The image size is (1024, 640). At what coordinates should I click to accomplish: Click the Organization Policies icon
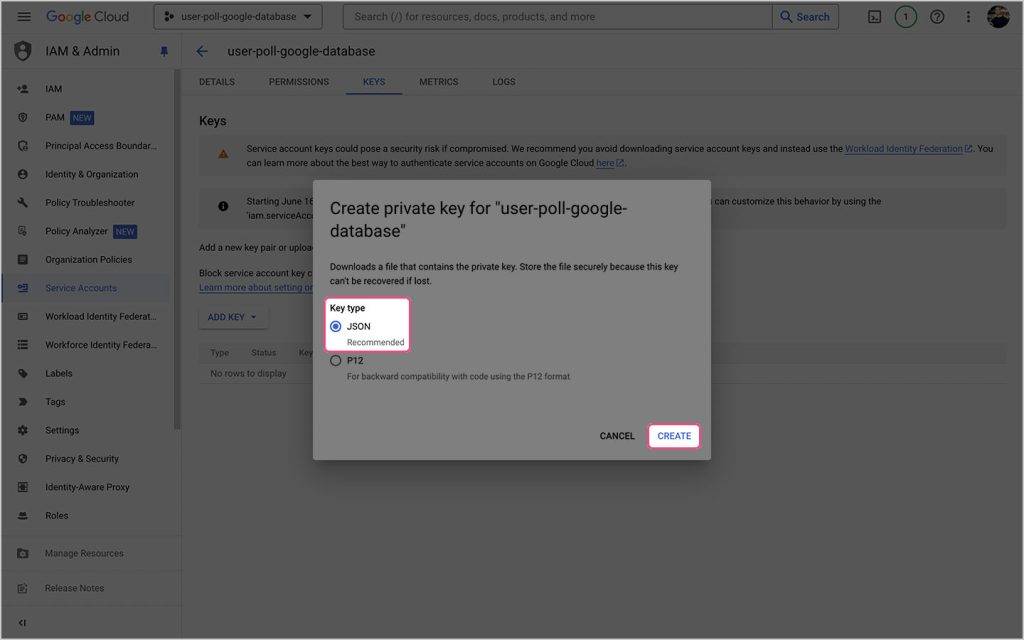click(x=23, y=259)
